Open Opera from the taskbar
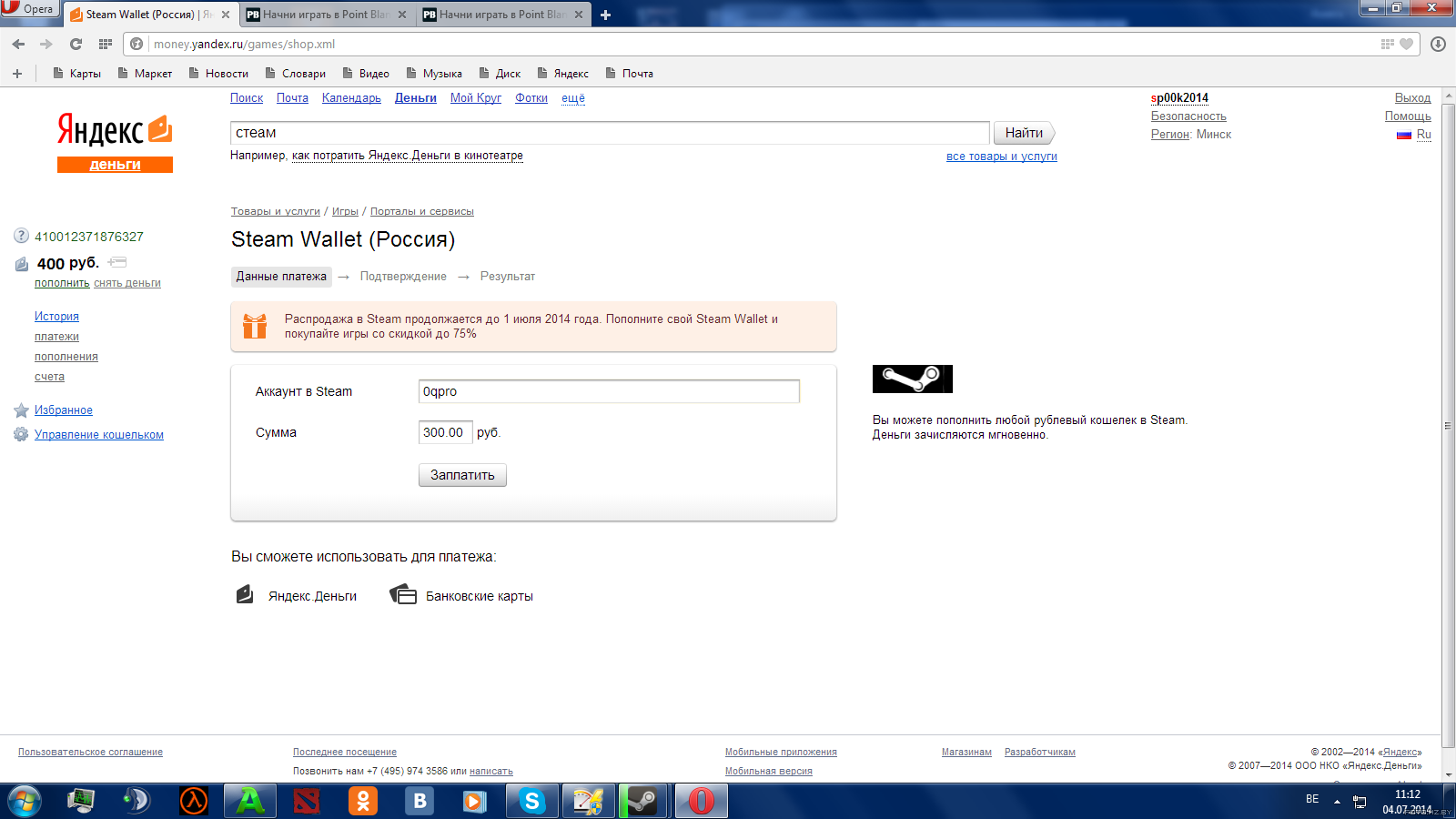1456x819 pixels. (x=701, y=801)
